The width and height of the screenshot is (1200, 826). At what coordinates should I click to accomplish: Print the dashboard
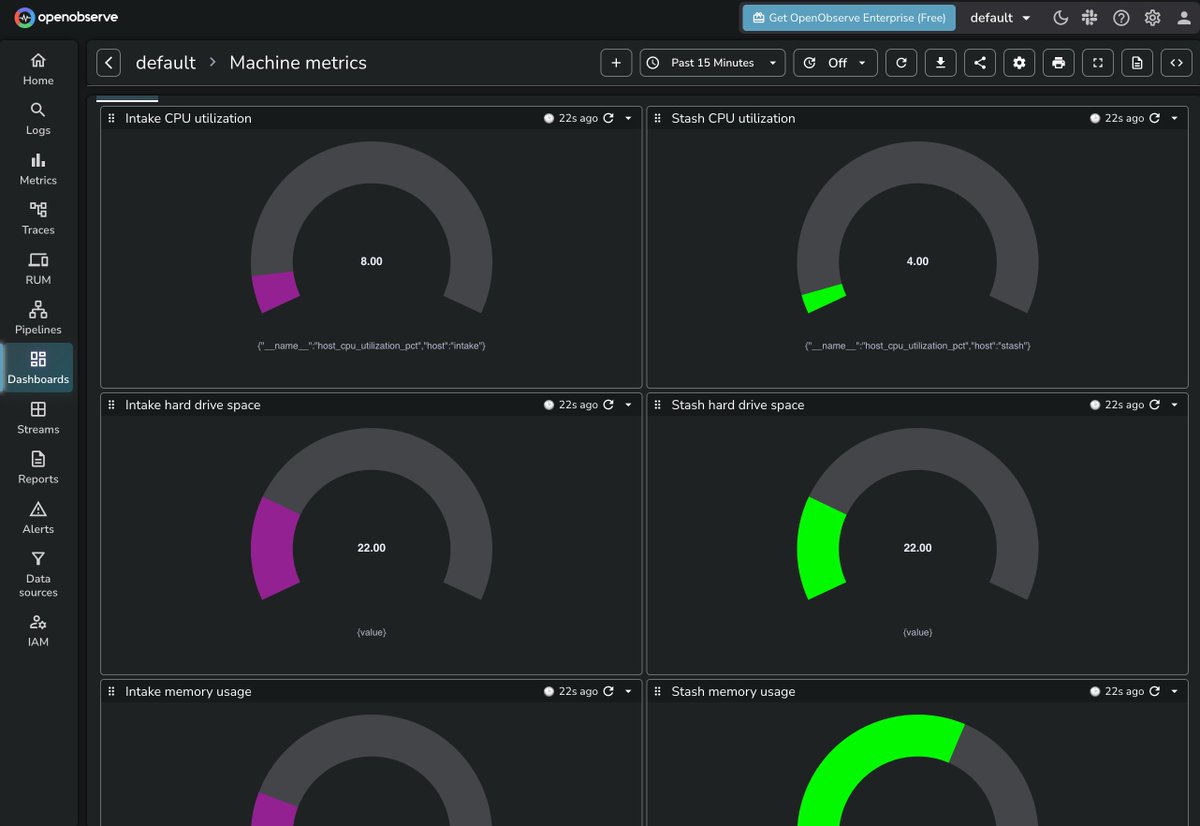click(1059, 63)
